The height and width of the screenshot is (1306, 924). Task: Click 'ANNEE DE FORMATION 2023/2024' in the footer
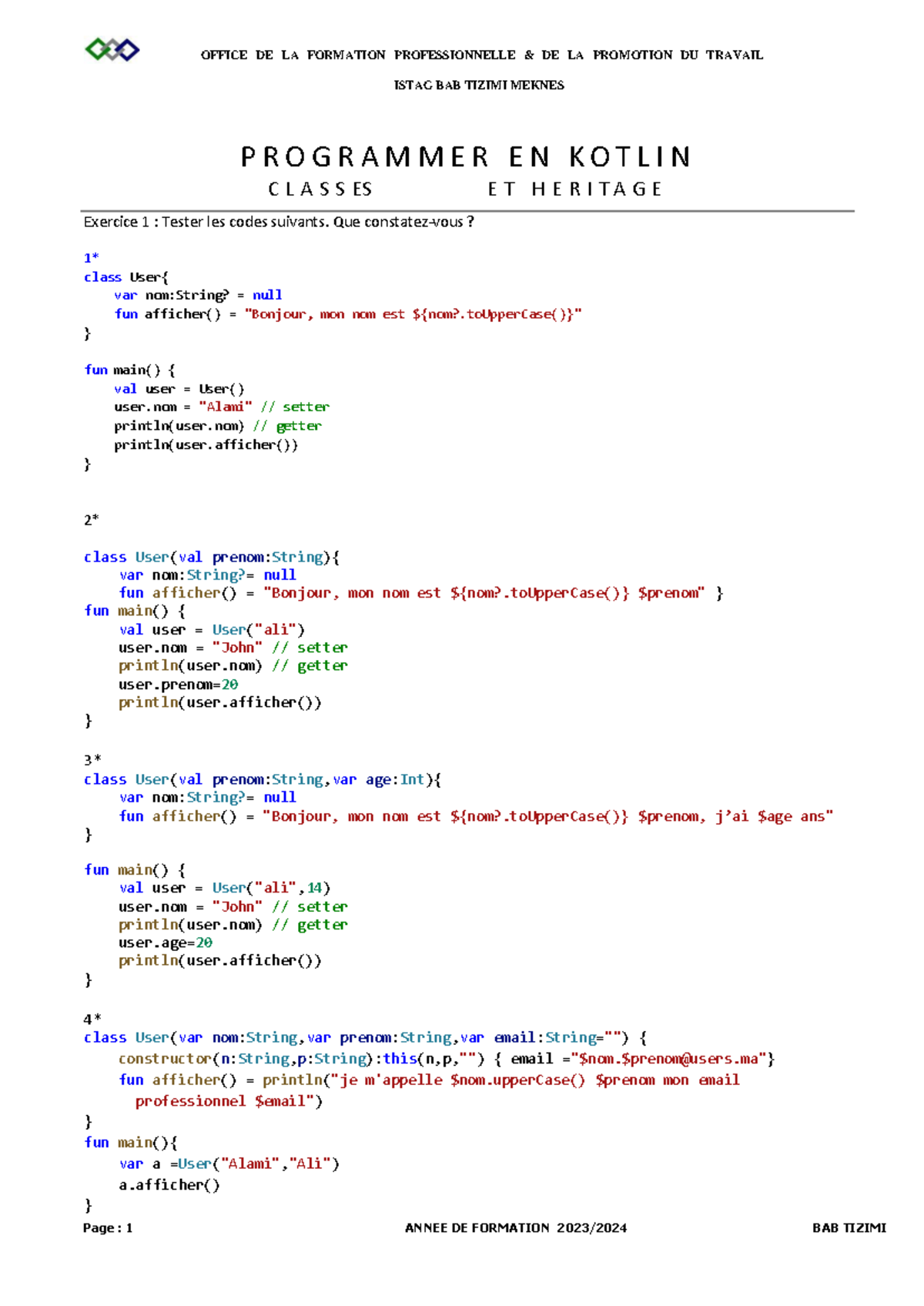516,1228
